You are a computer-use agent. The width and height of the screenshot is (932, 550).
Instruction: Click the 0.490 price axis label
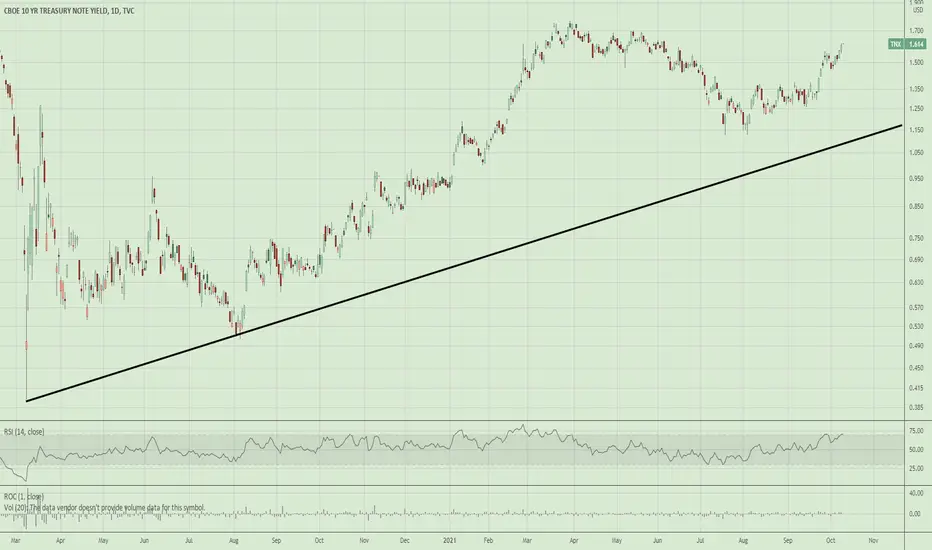click(916, 346)
